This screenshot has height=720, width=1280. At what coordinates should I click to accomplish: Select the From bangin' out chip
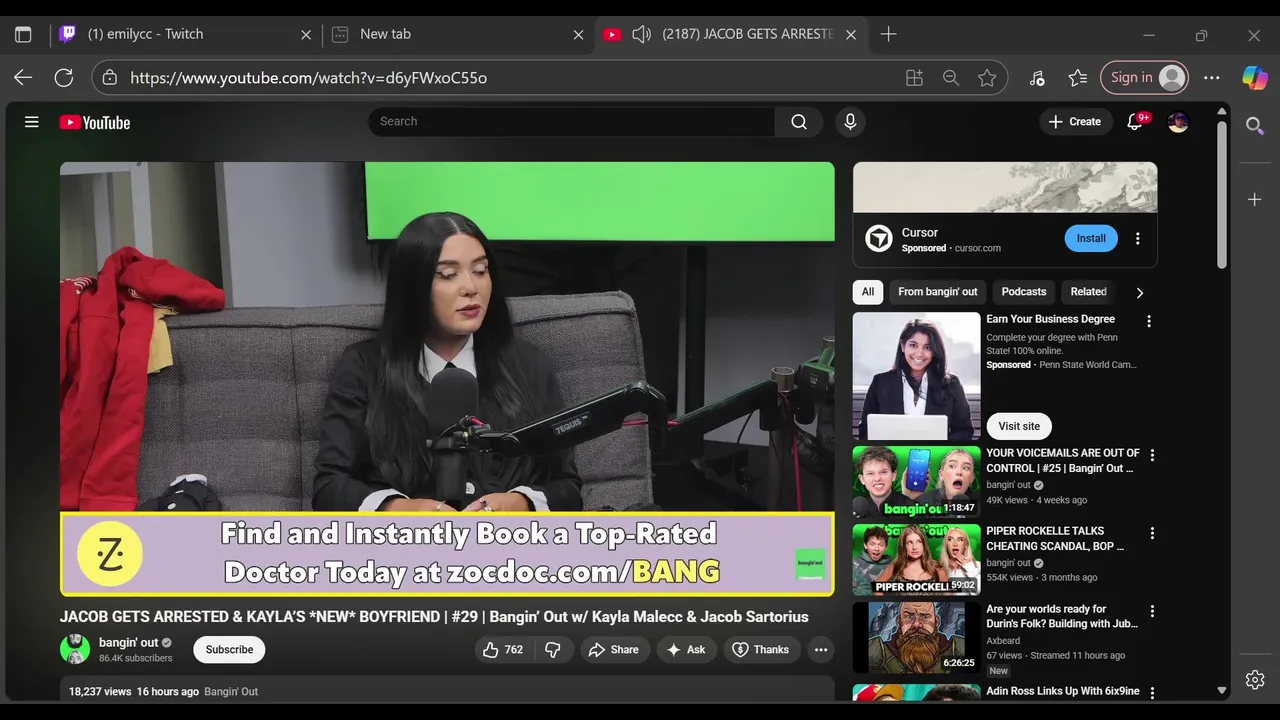[x=937, y=292]
